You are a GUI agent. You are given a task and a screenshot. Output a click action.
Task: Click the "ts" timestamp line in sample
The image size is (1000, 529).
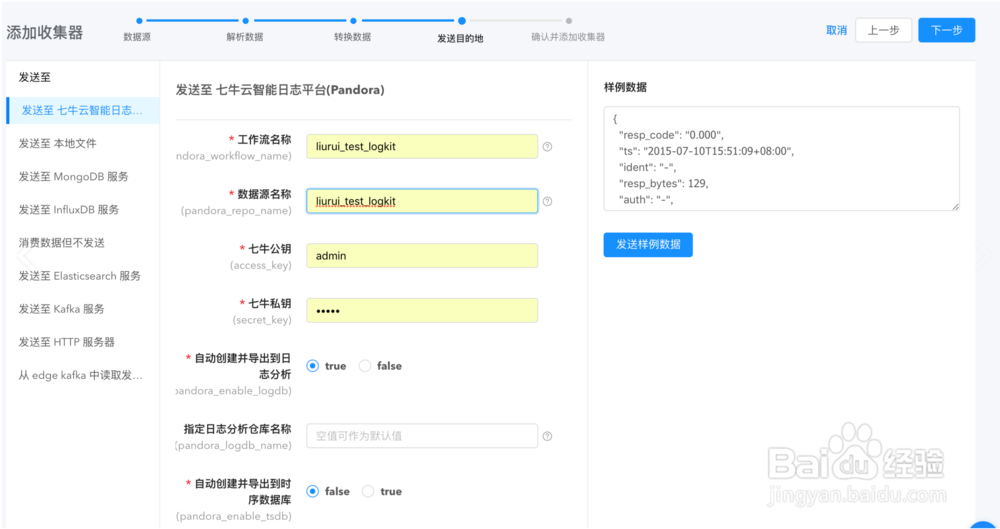(x=706, y=151)
